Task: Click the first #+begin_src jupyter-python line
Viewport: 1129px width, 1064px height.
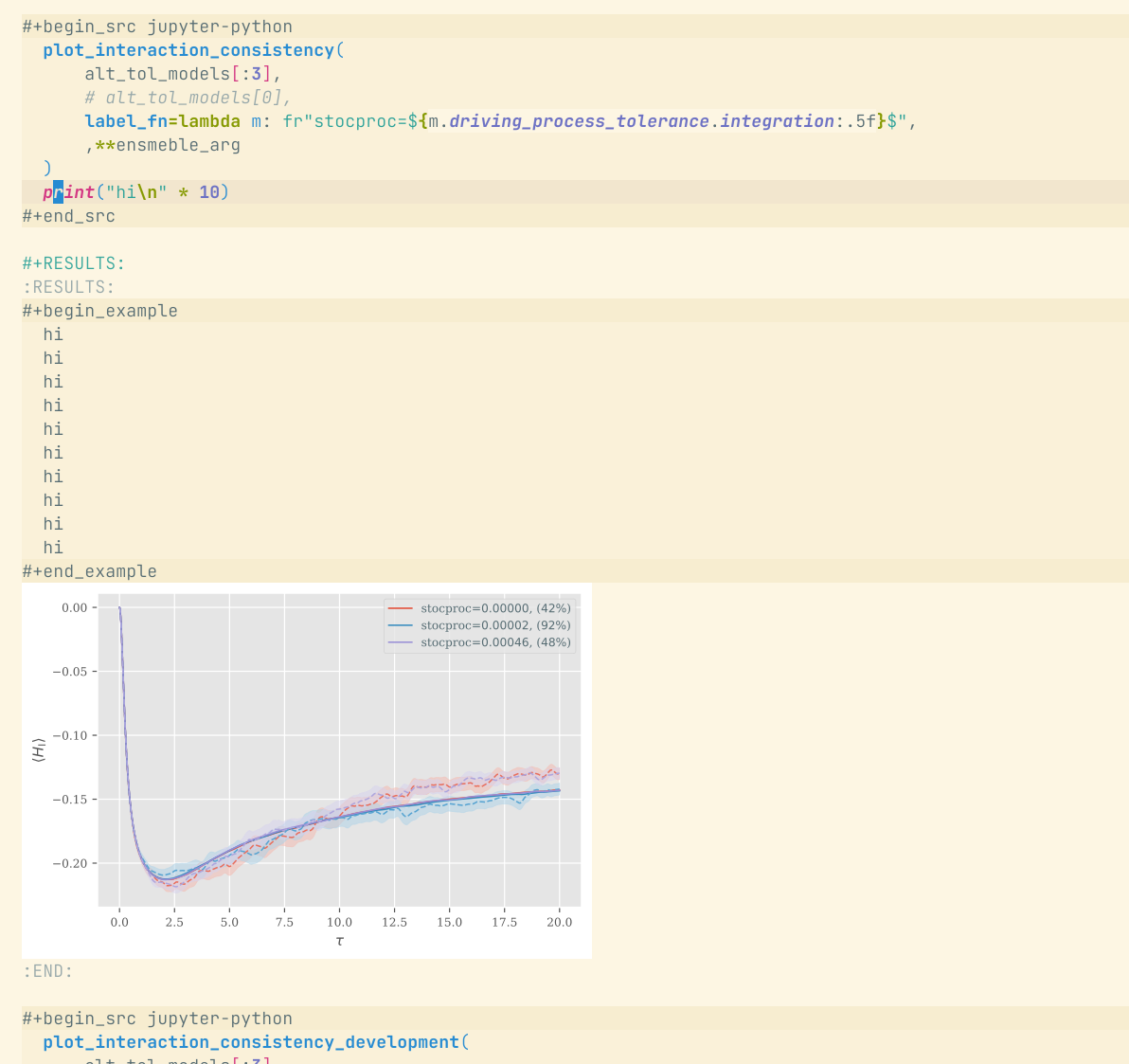Action: 157,27
